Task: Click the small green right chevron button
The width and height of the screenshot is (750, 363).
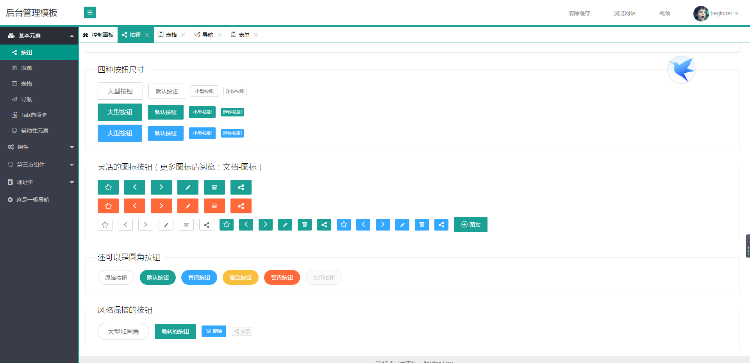Action: click(265, 224)
